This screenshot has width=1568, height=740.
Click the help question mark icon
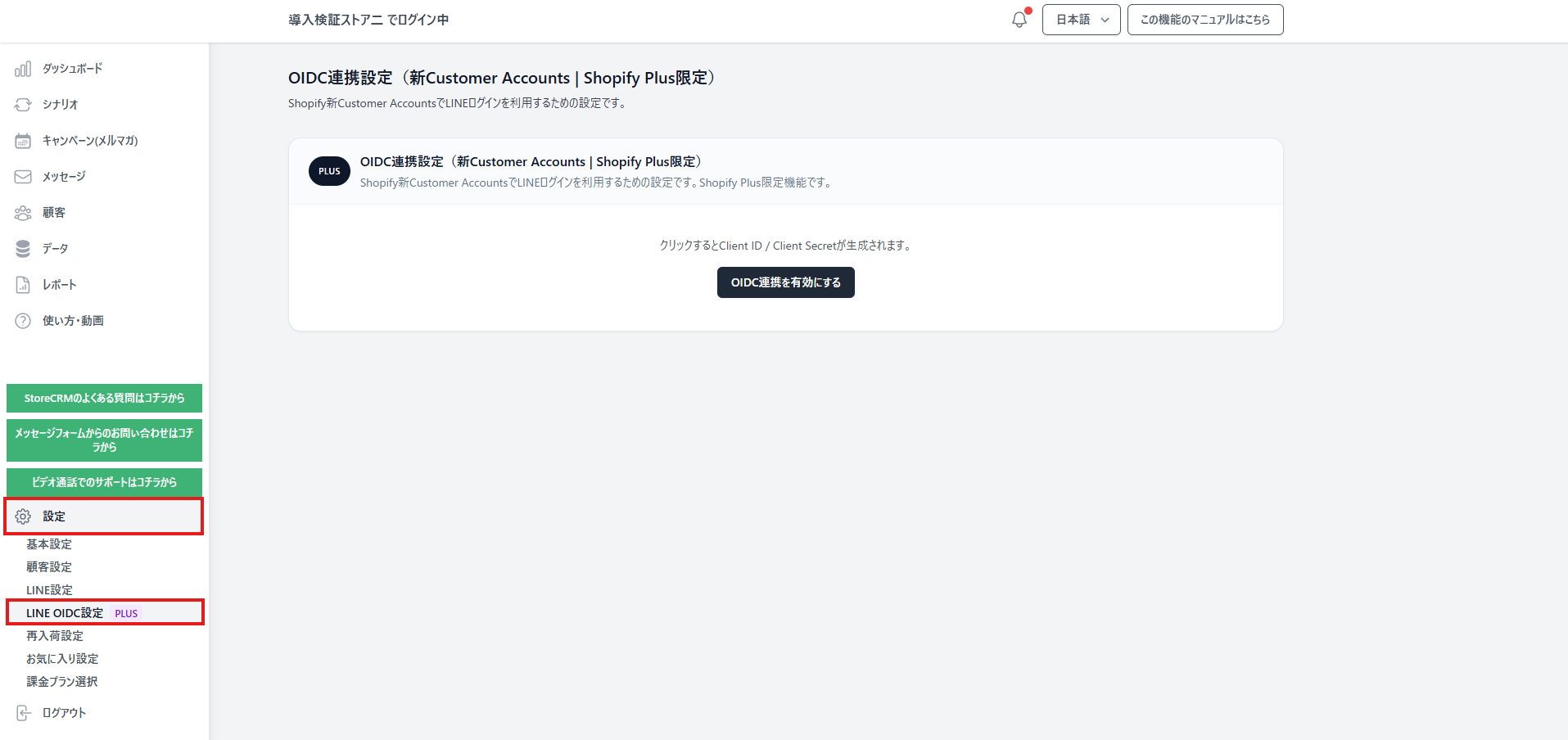click(23, 321)
